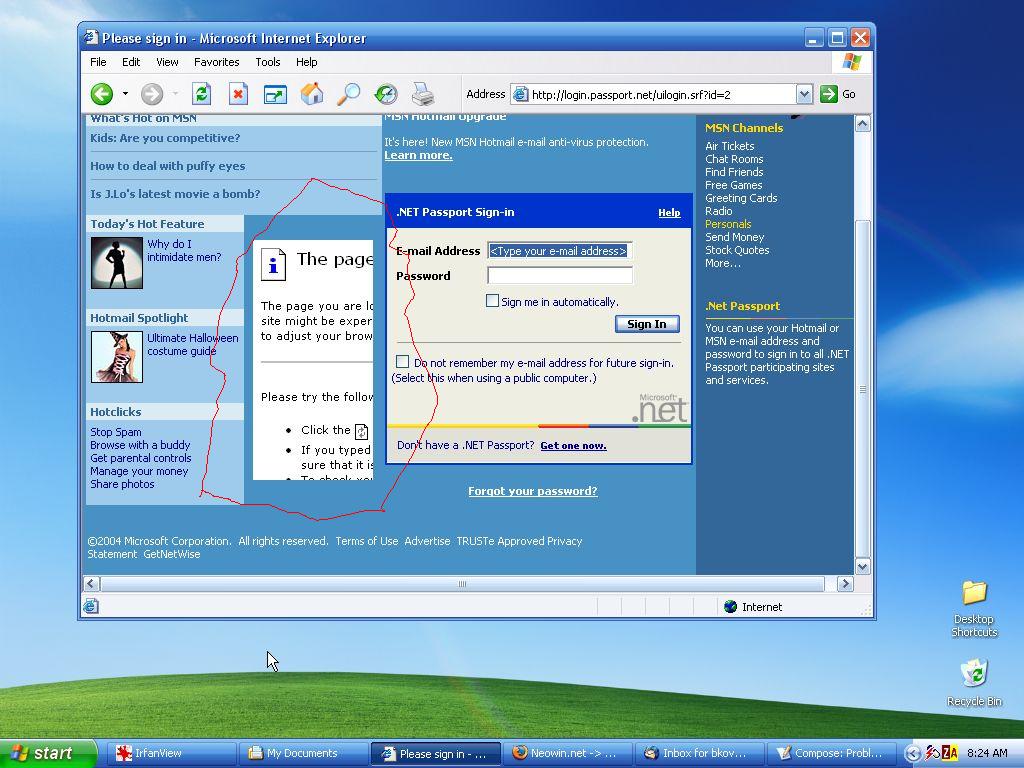Enable Sign me in automatically checkbox
The image size is (1024, 768).
pyautogui.click(x=492, y=301)
